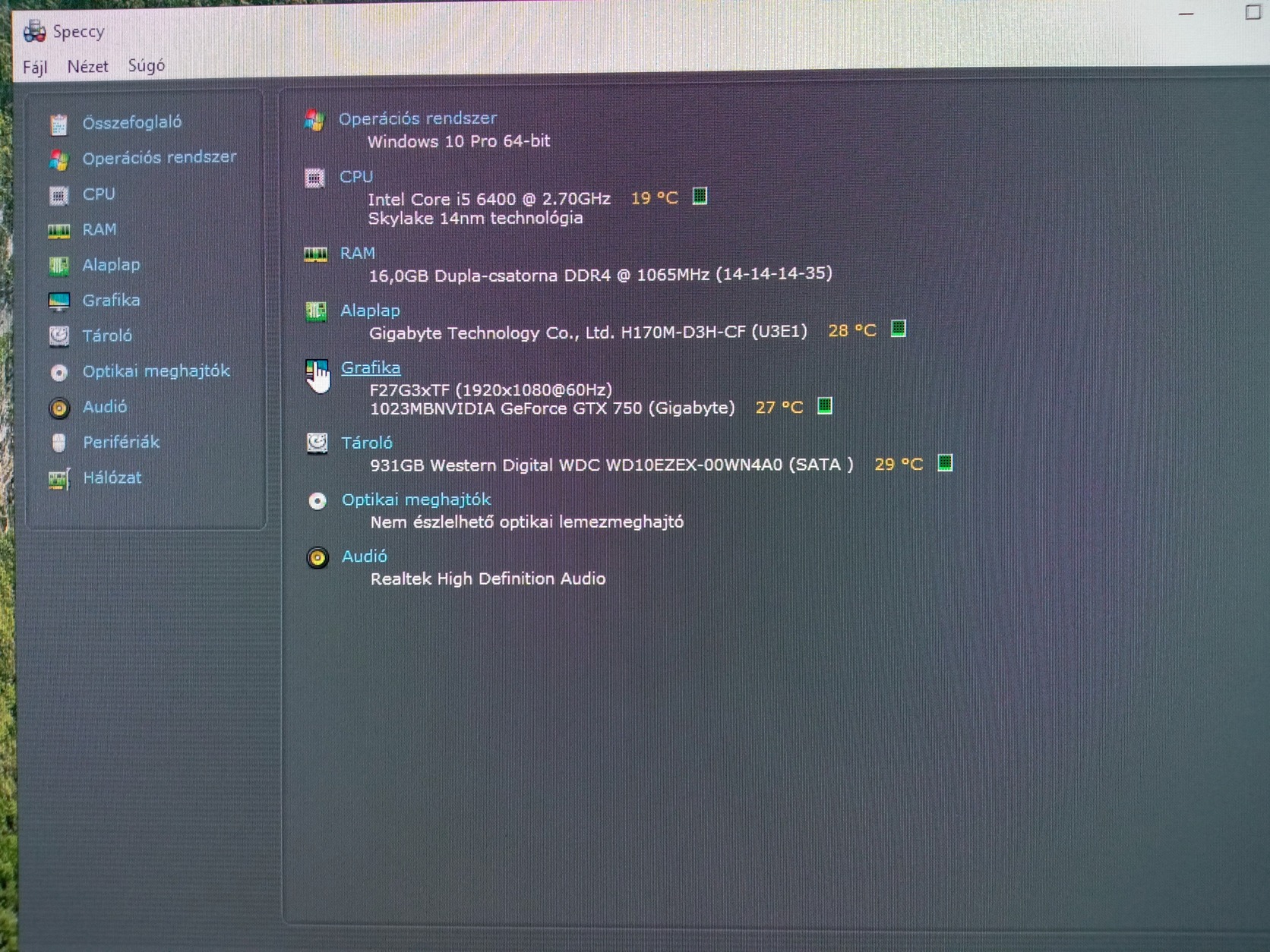
Task: Click the Operációs rendszer heading link in summary
Action: [418, 118]
